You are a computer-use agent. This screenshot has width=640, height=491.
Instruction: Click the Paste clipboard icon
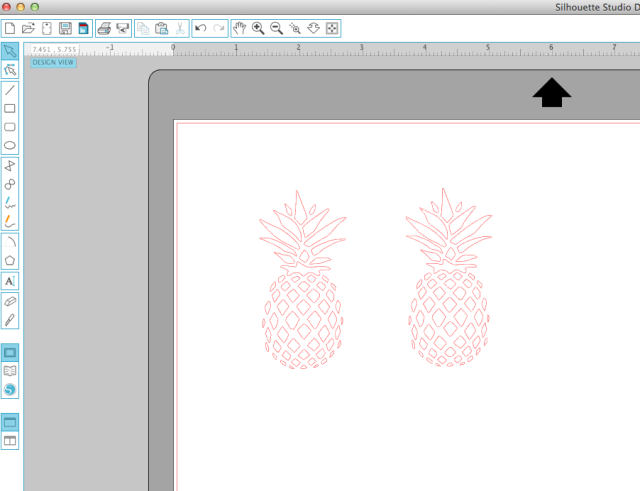[162, 28]
